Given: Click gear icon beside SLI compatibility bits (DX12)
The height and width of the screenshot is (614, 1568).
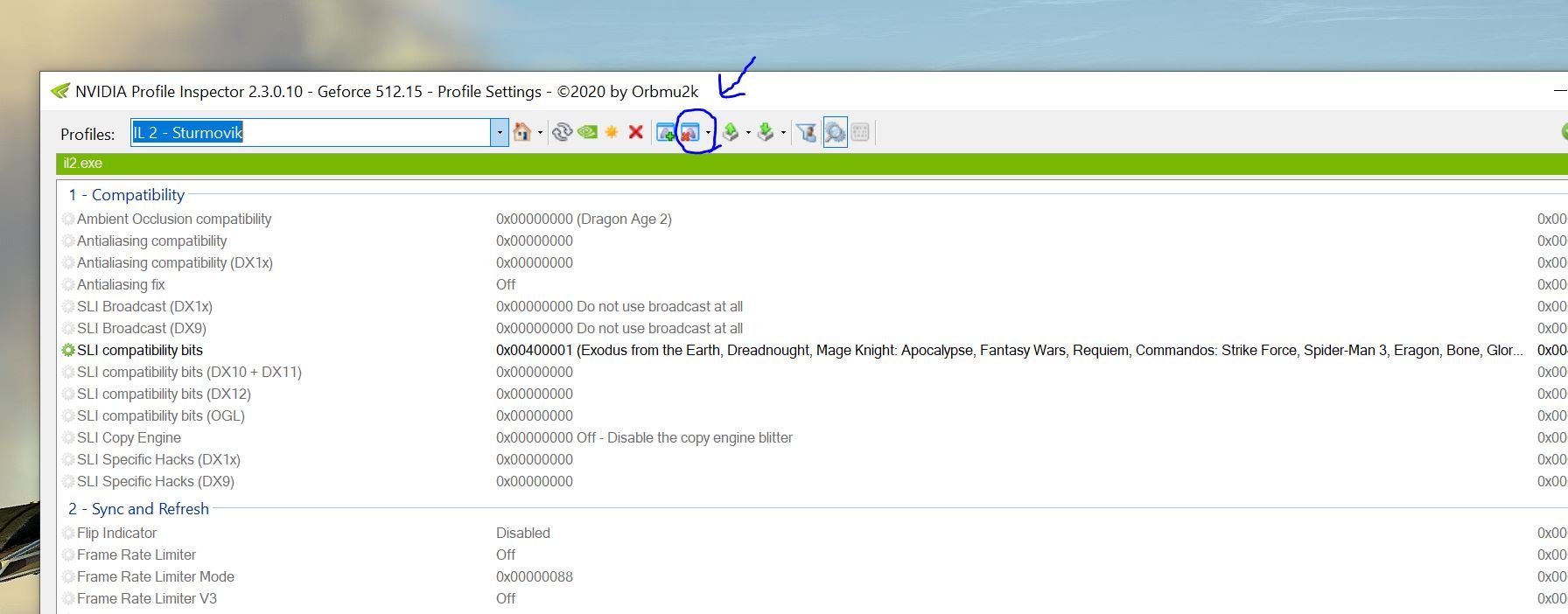Looking at the screenshot, I should point(68,394).
